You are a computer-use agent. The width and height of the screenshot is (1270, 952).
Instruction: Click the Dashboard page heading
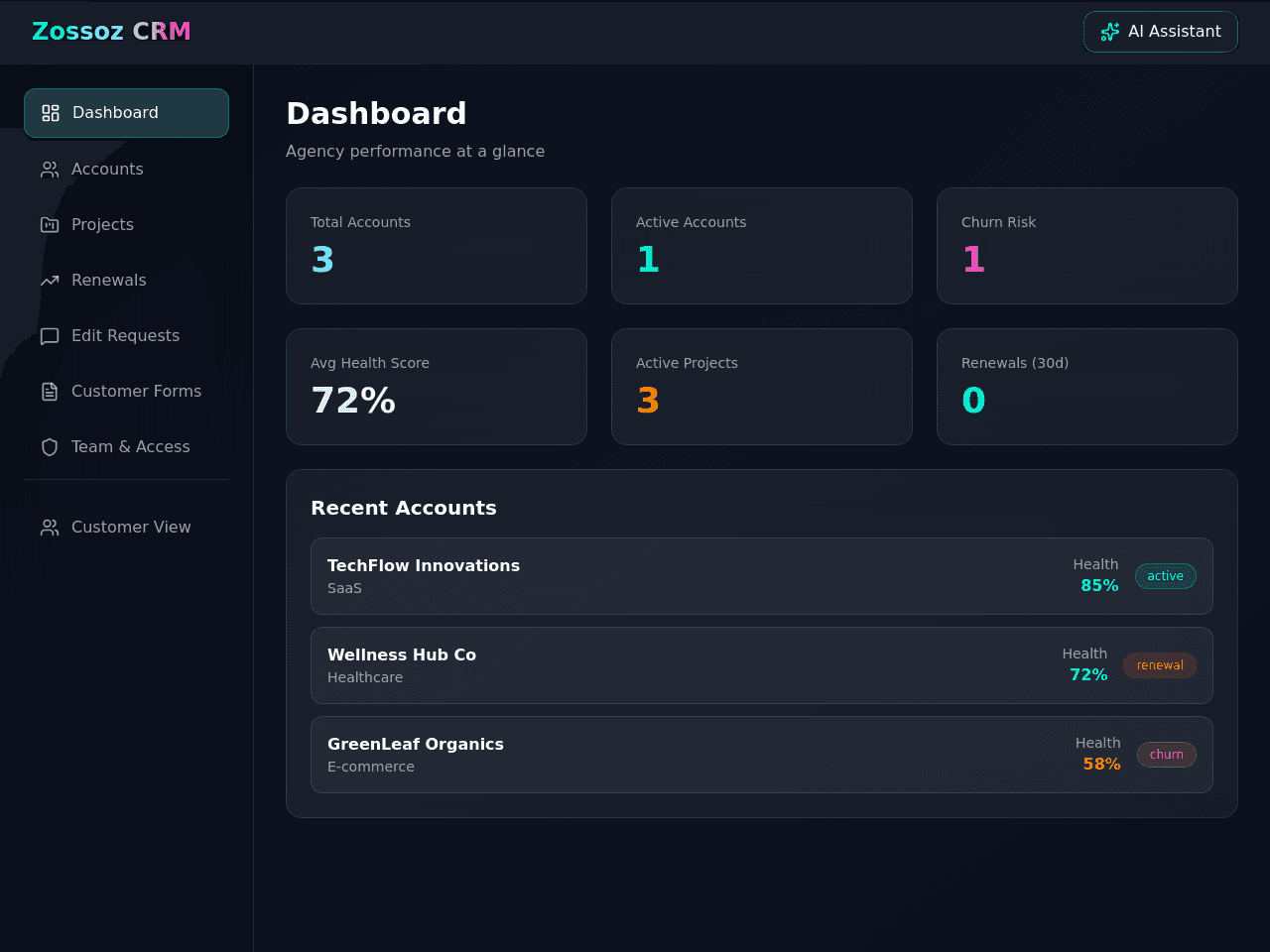point(376,114)
